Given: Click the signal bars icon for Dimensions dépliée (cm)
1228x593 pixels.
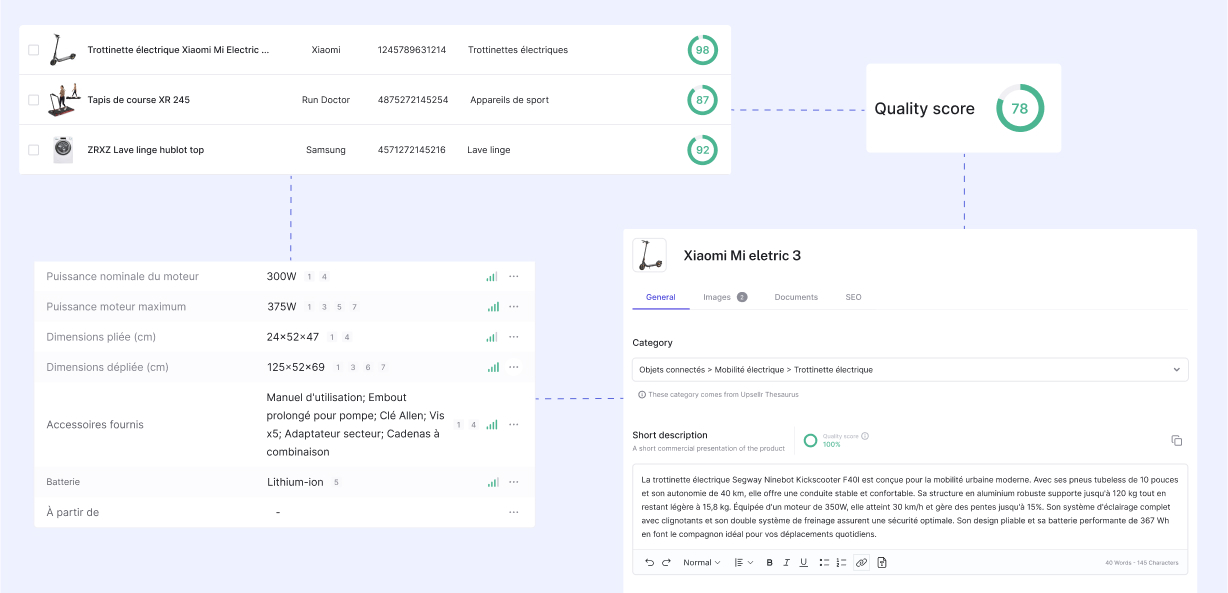Looking at the screenshot, I should [x=493, y=367].
